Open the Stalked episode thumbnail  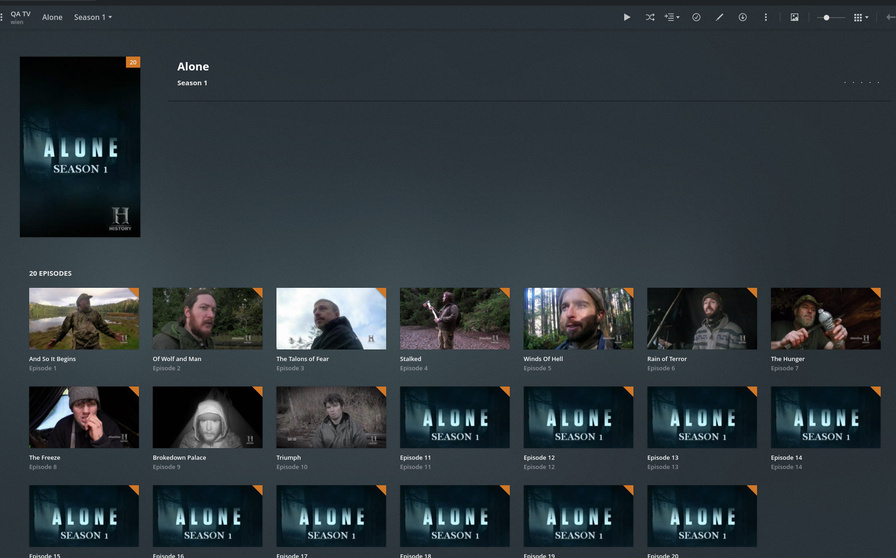click(455, 318)
